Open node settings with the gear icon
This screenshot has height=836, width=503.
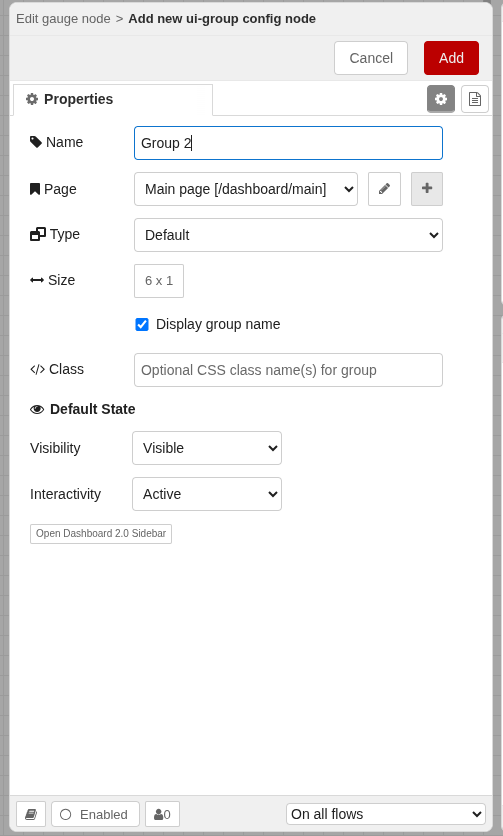click(441, 99)
